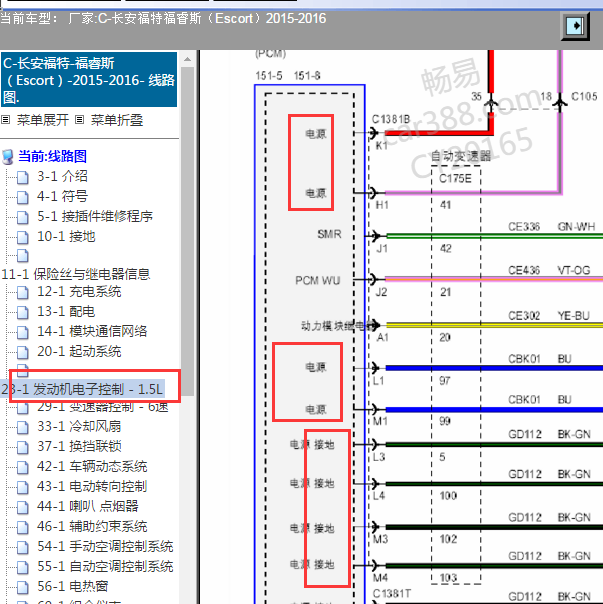This screenshot has width=603, height=604.
Task: Open 12-1 充电系统 page
Action: [79, 292]
